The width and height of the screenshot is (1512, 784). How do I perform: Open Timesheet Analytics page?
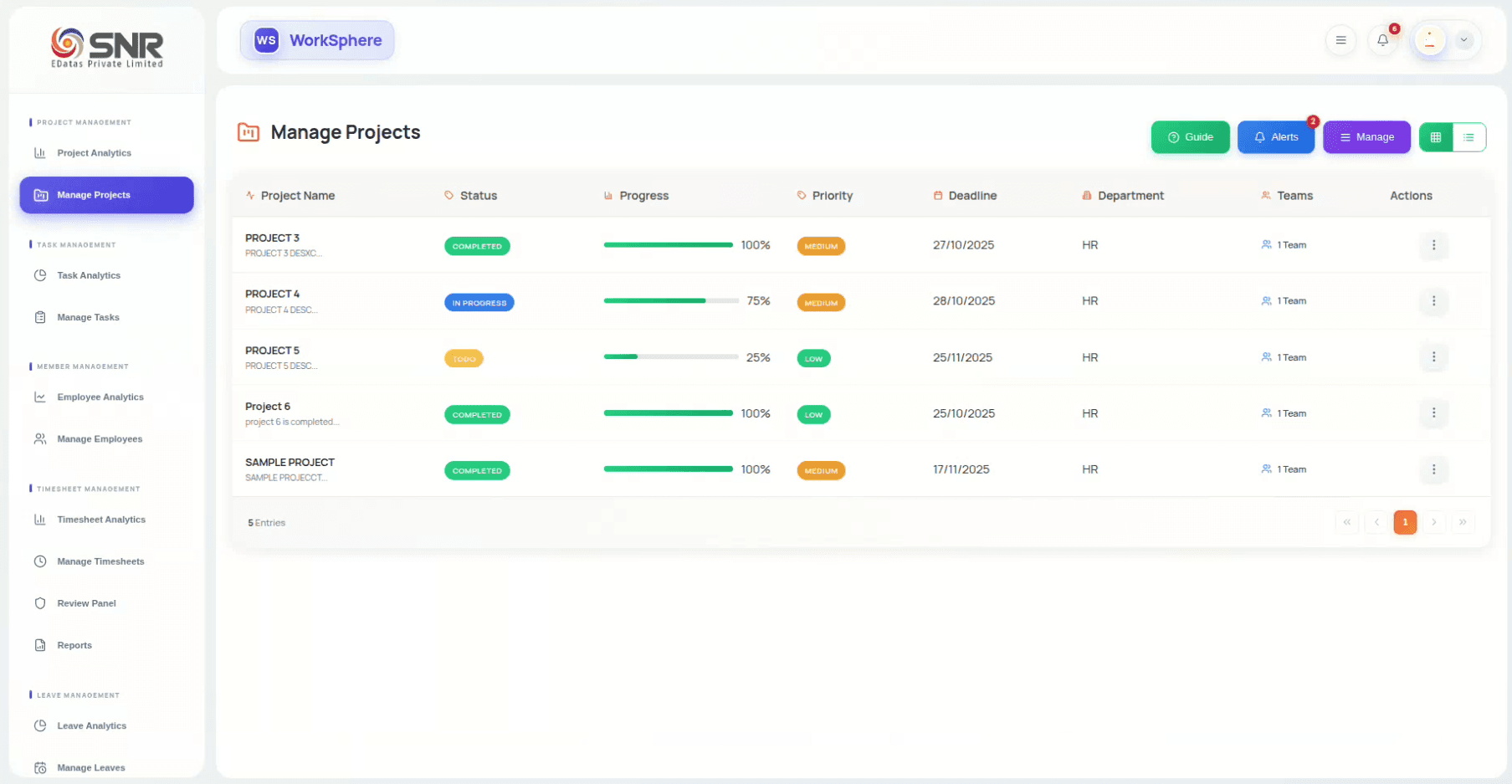(100, 520)
